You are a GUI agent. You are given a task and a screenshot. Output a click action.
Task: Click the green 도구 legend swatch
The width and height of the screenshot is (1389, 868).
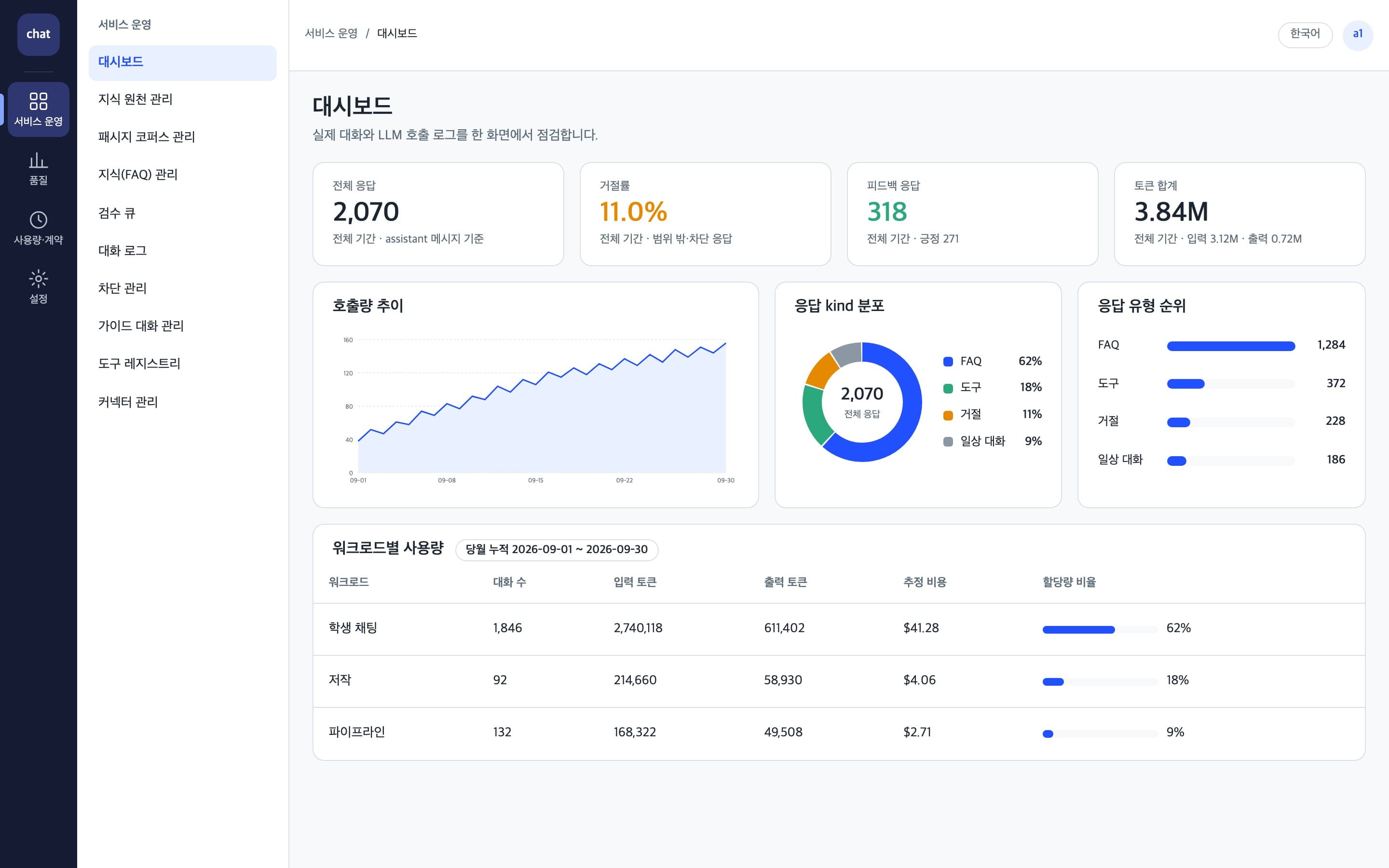point(948,389)
